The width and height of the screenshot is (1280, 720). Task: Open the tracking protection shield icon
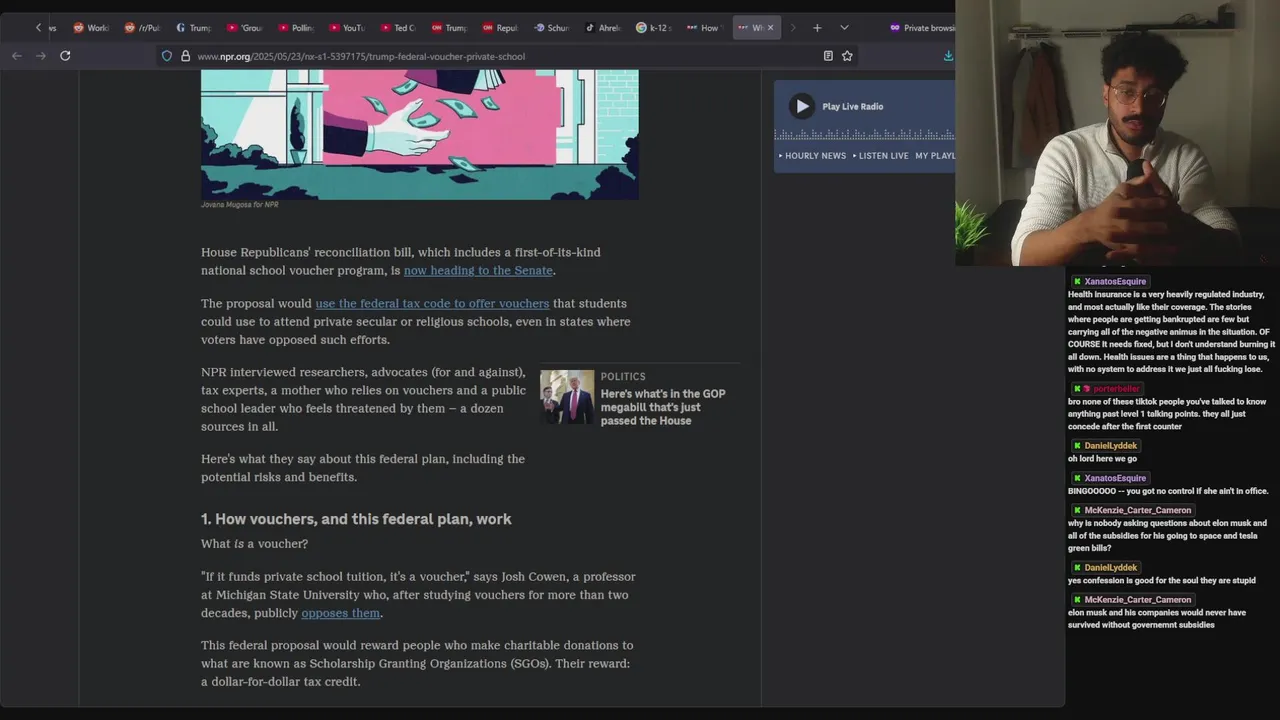[167, 56]
